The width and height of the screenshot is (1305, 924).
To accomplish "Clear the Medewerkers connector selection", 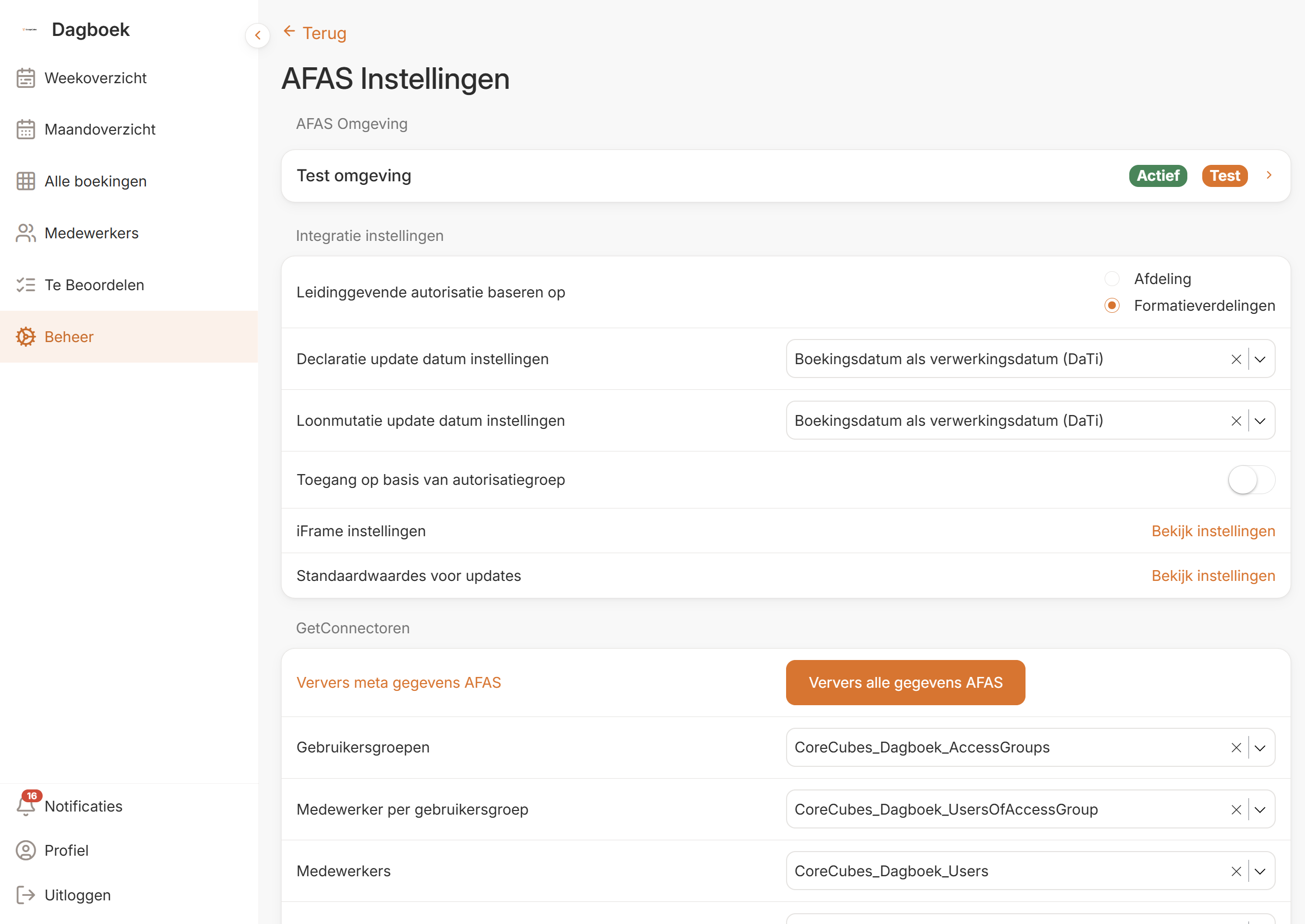I will click(1236, 871).
